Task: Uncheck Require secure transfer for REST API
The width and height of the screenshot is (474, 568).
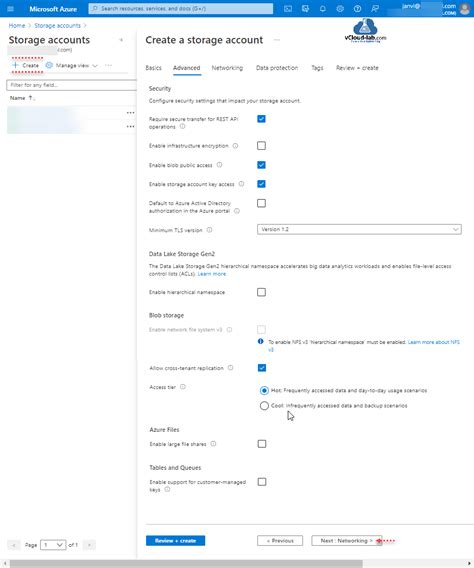Action: click(261, 119)
